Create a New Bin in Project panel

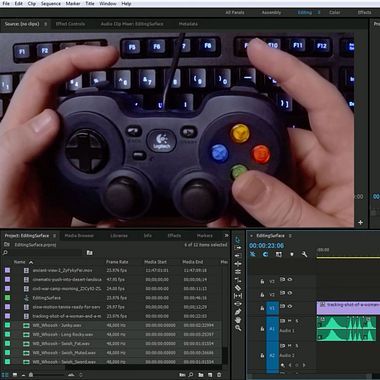(x=201, y=375)
